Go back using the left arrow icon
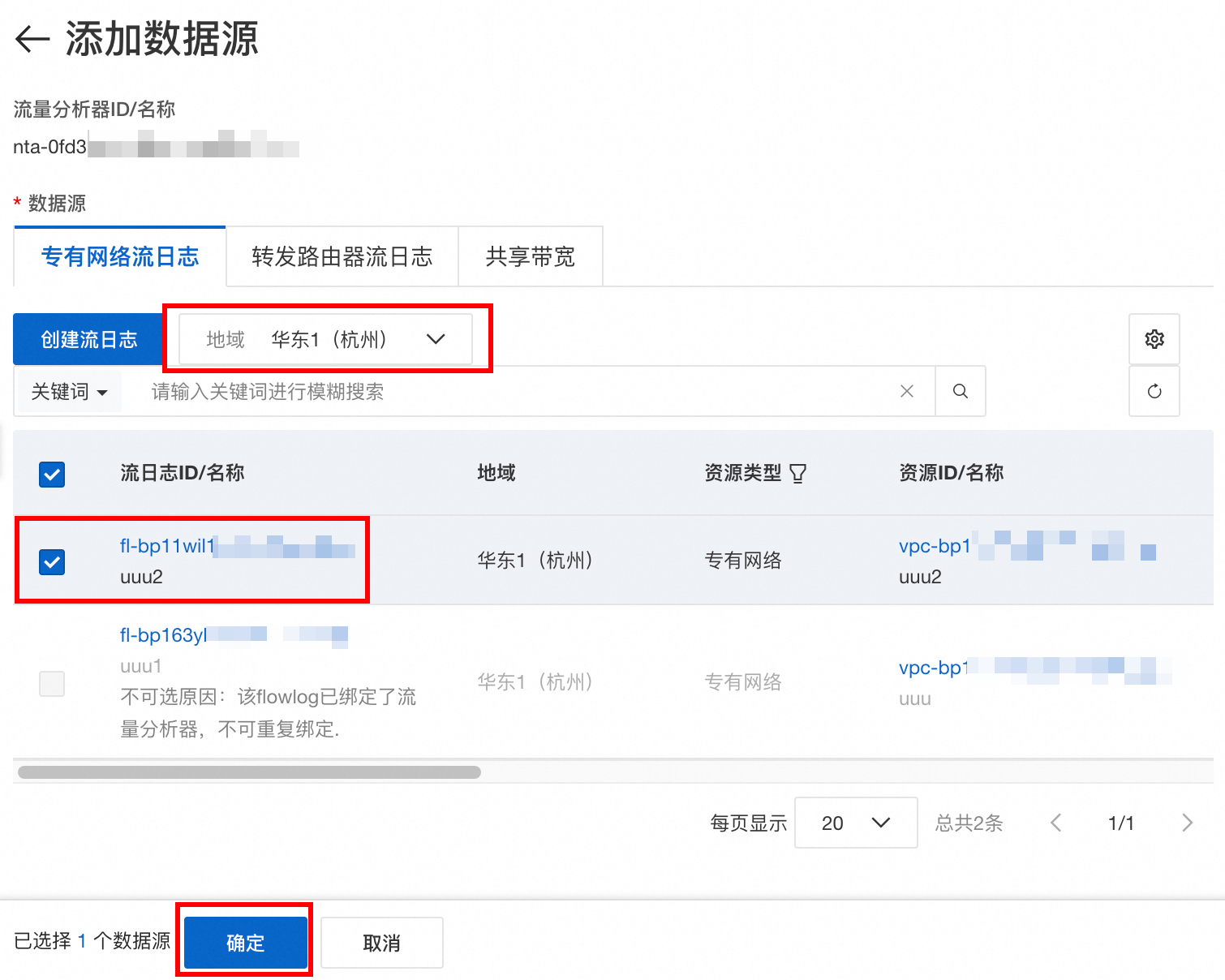The height and width of the screenshot is (980, 1225). pos(33,38)
